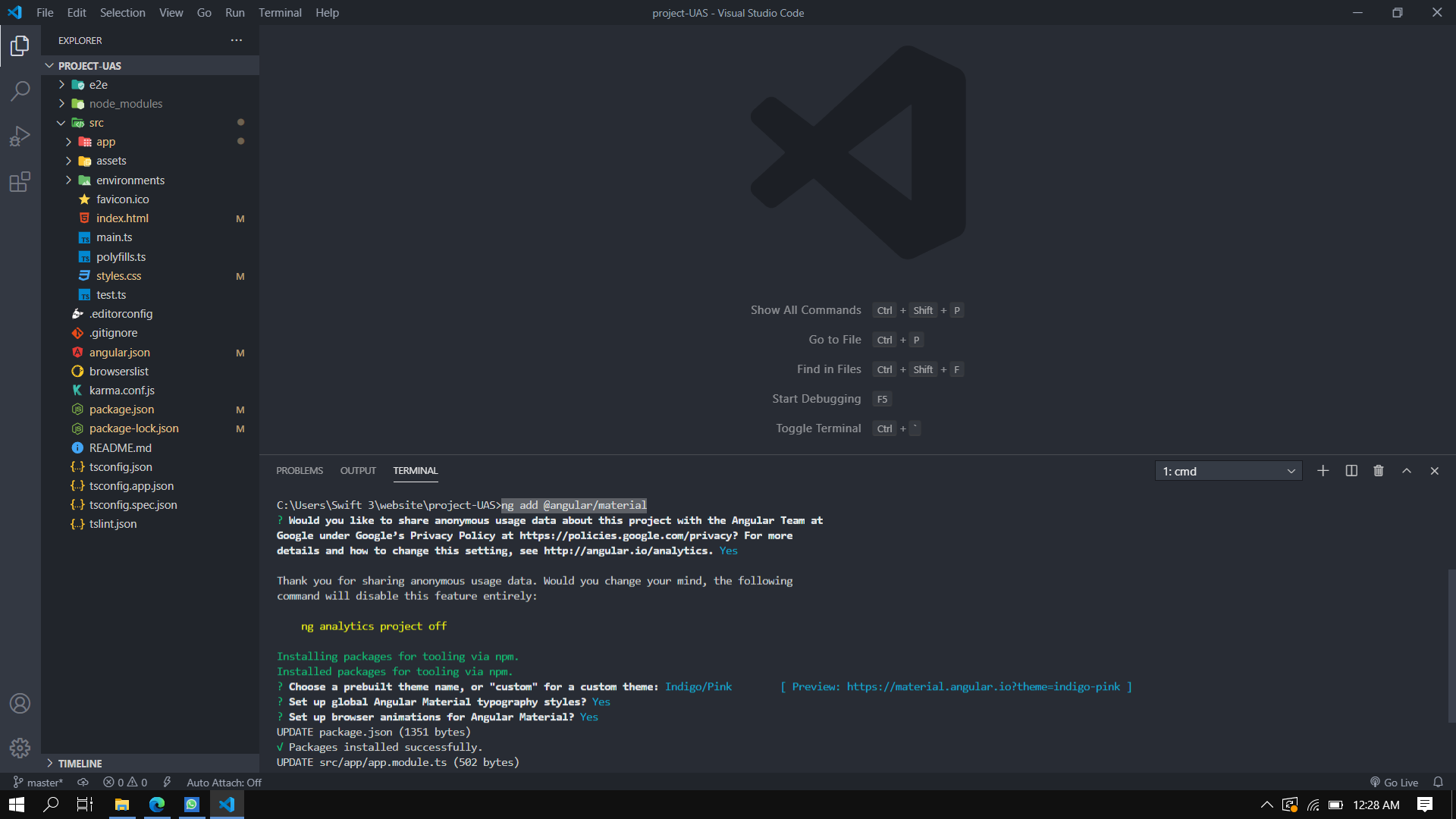
Task: Open notifications bell in status bar
Action: point(1438,783)
